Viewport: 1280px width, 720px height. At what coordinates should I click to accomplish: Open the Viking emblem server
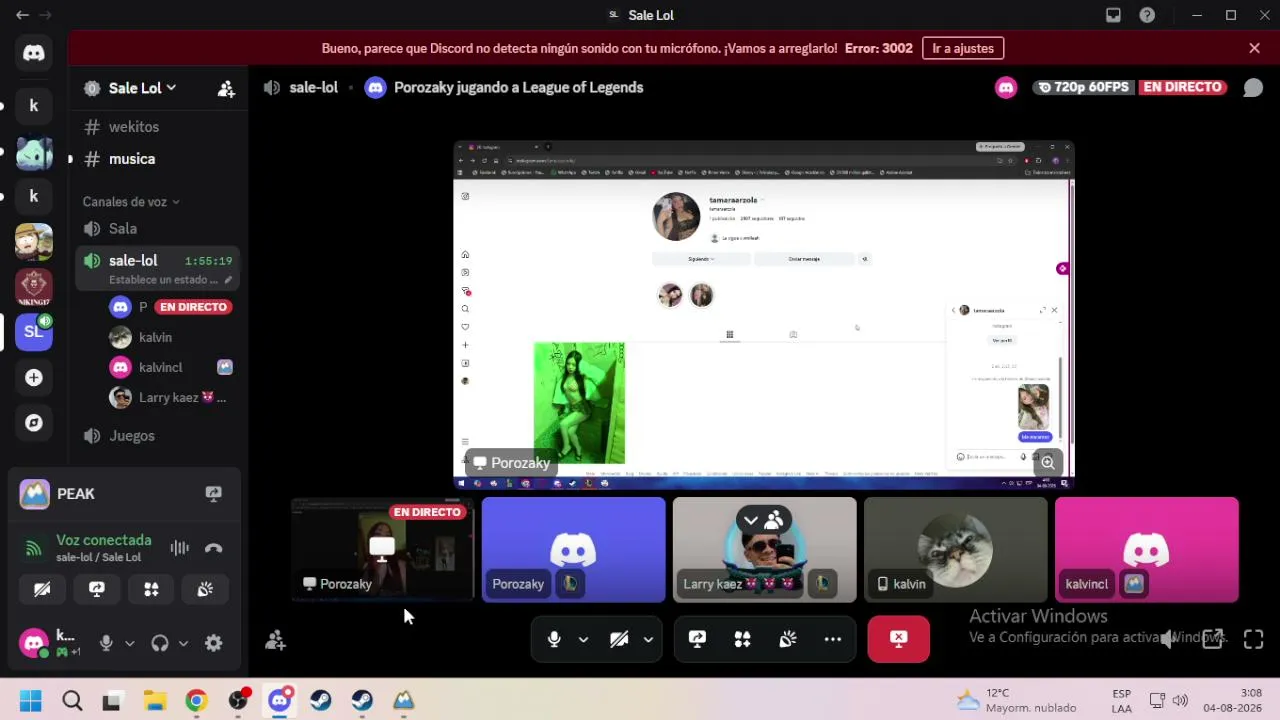pyautogui.click(x=34, y=287)
